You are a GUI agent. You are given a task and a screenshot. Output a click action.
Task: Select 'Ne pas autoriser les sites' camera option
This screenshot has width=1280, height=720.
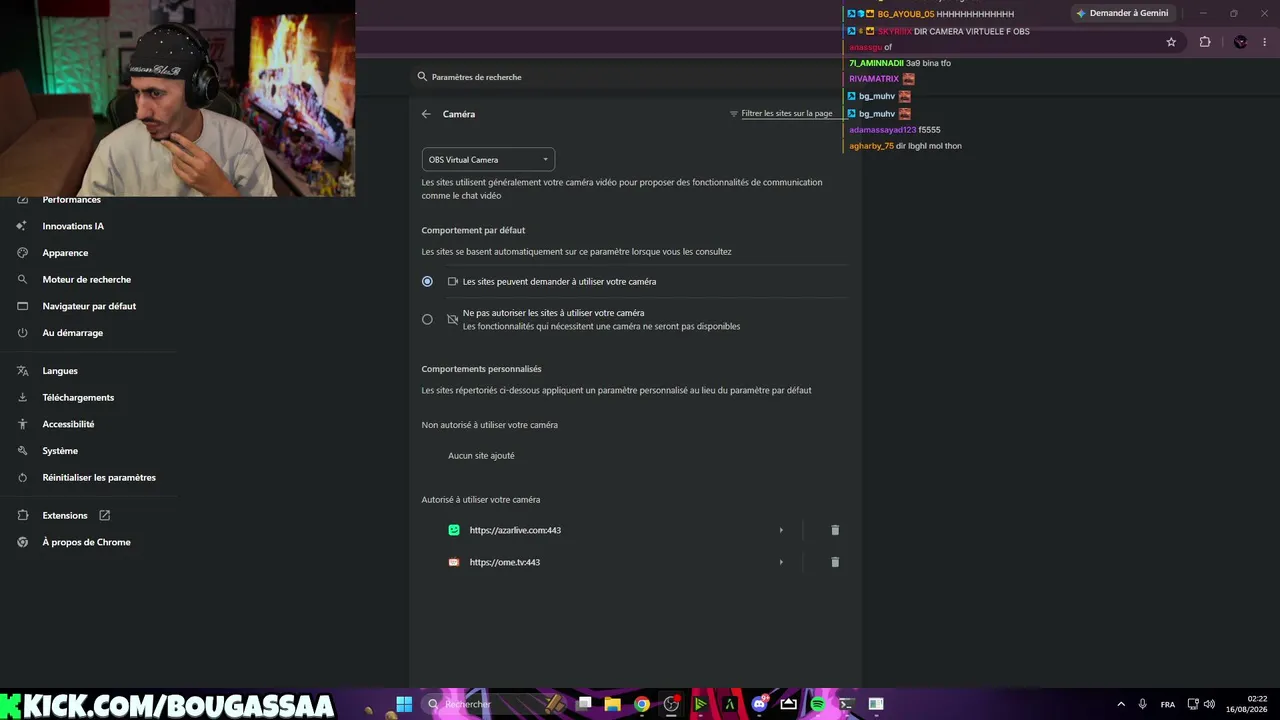(427, 319)
